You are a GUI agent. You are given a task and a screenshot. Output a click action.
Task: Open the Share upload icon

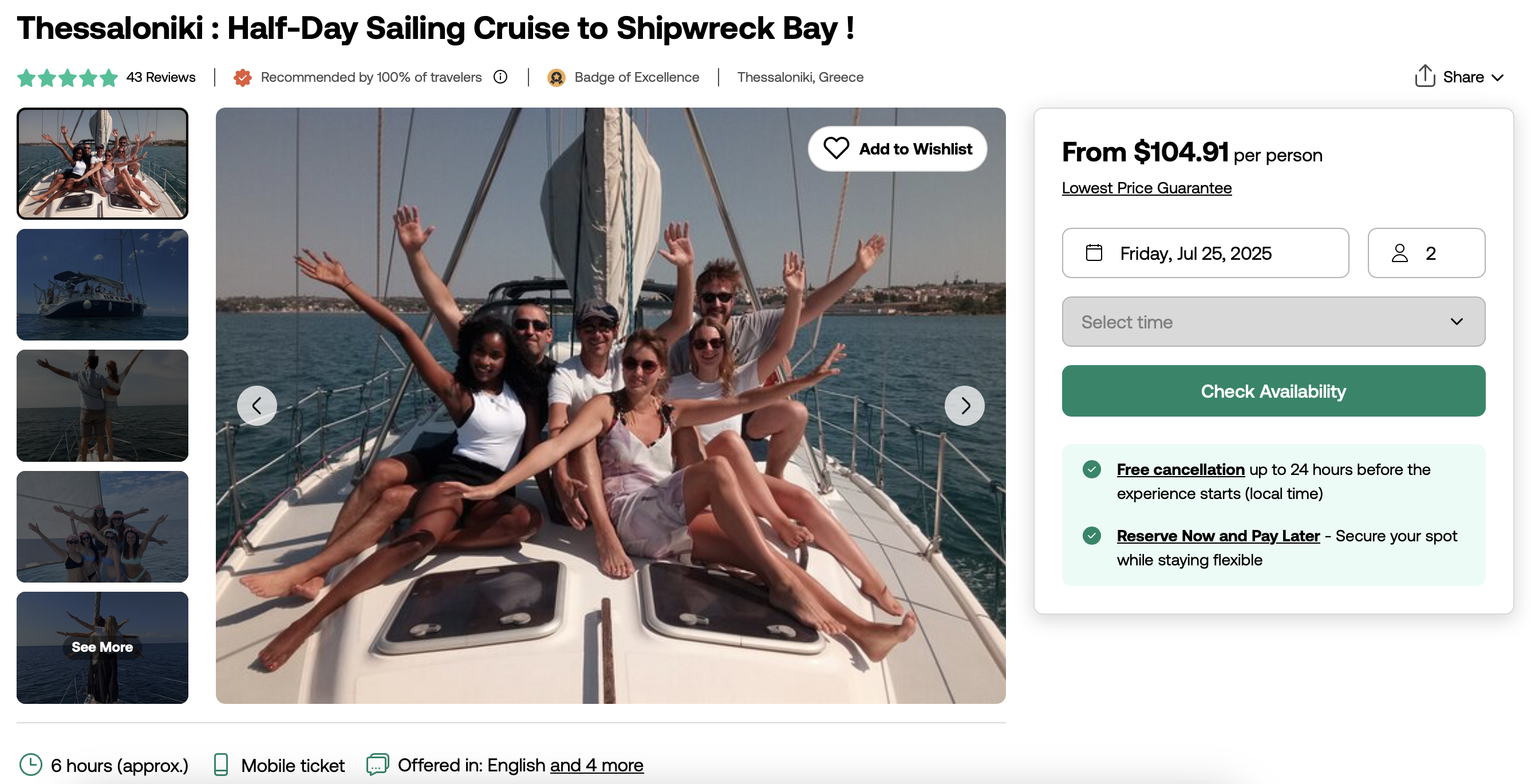[x=1425, y=76]
